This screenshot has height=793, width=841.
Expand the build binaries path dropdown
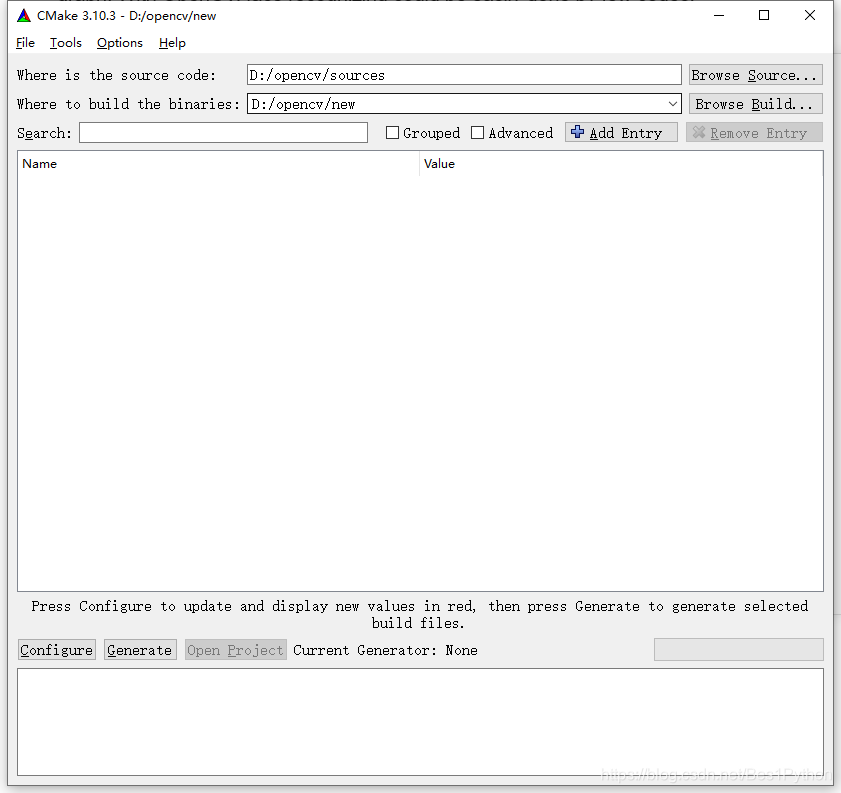[673, 104]
